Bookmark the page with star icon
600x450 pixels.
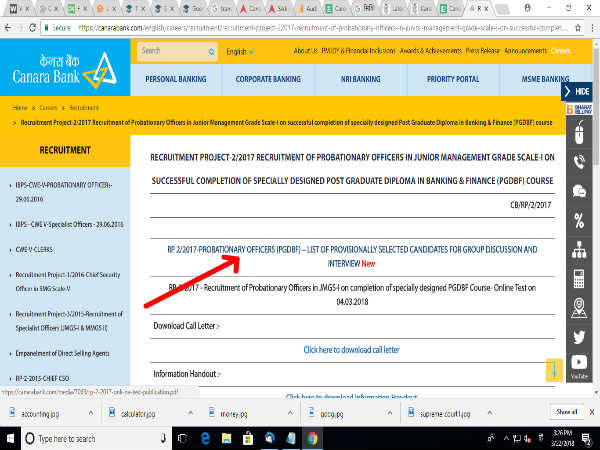578,28
